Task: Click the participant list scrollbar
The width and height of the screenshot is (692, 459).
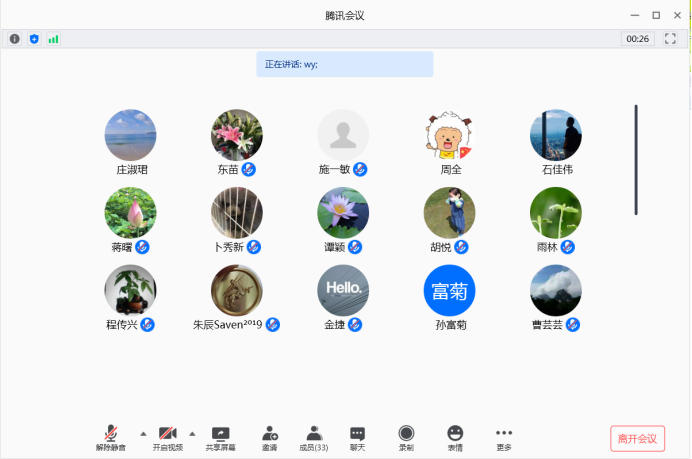Action: [636, 160]
